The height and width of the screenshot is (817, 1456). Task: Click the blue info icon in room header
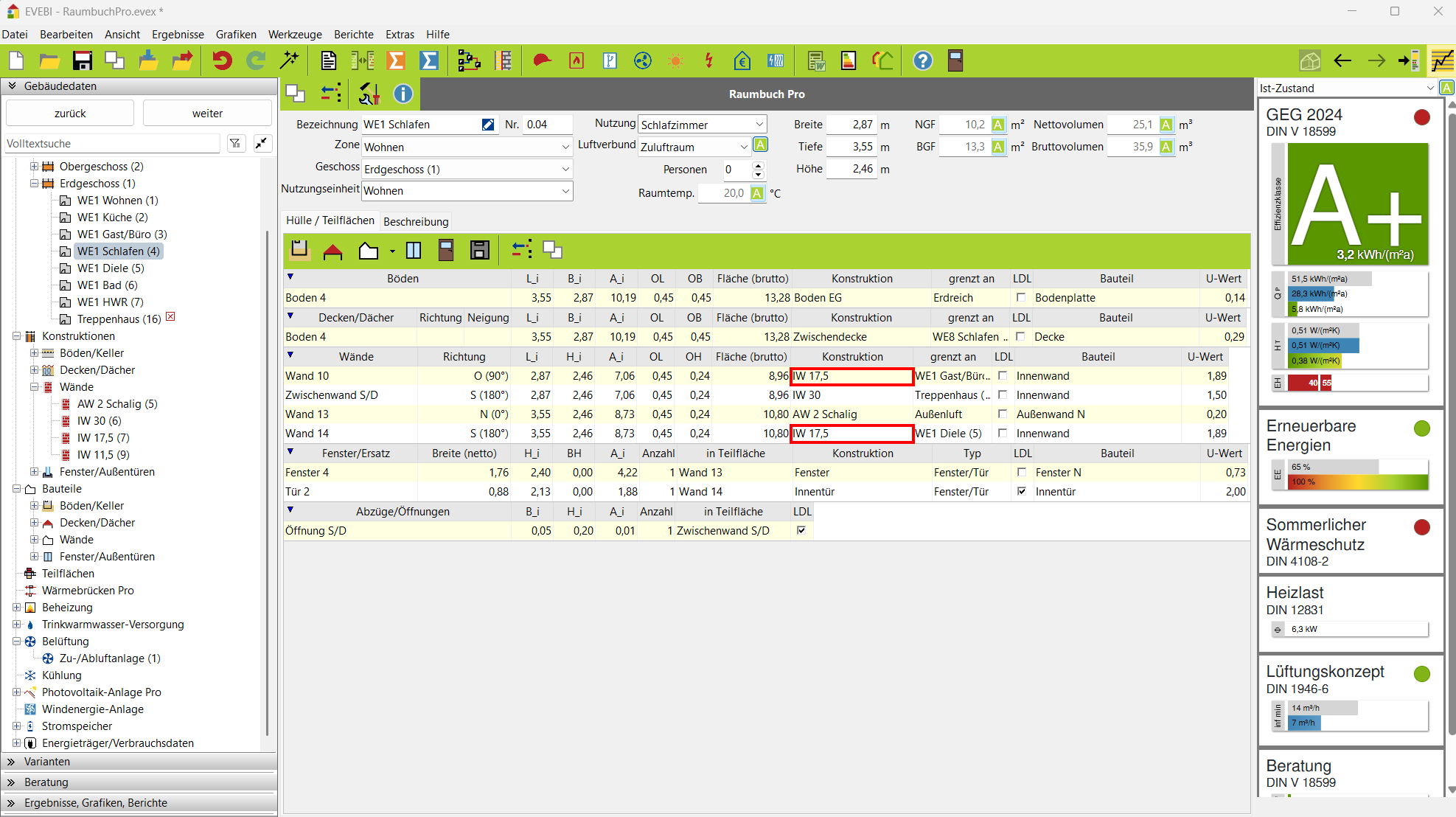coord(403,94)
